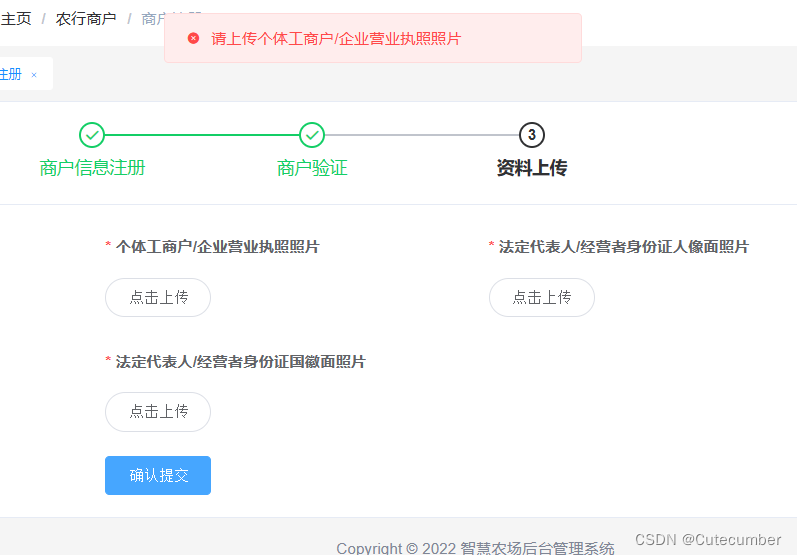
Task: Upload the 营业执照照片 via 点击上传 button
Action: click(158, 297)
